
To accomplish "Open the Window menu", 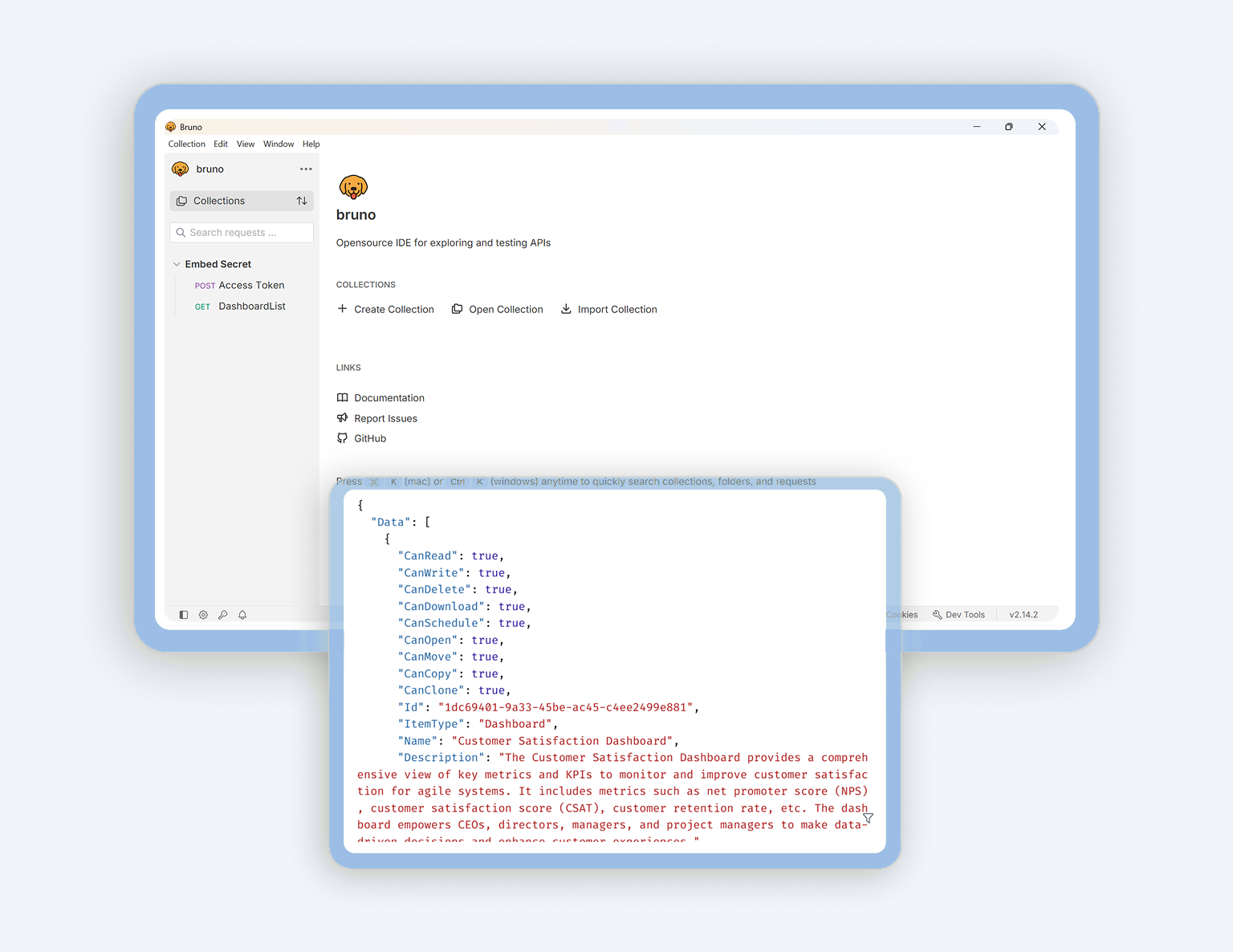I will pos(279,144).
